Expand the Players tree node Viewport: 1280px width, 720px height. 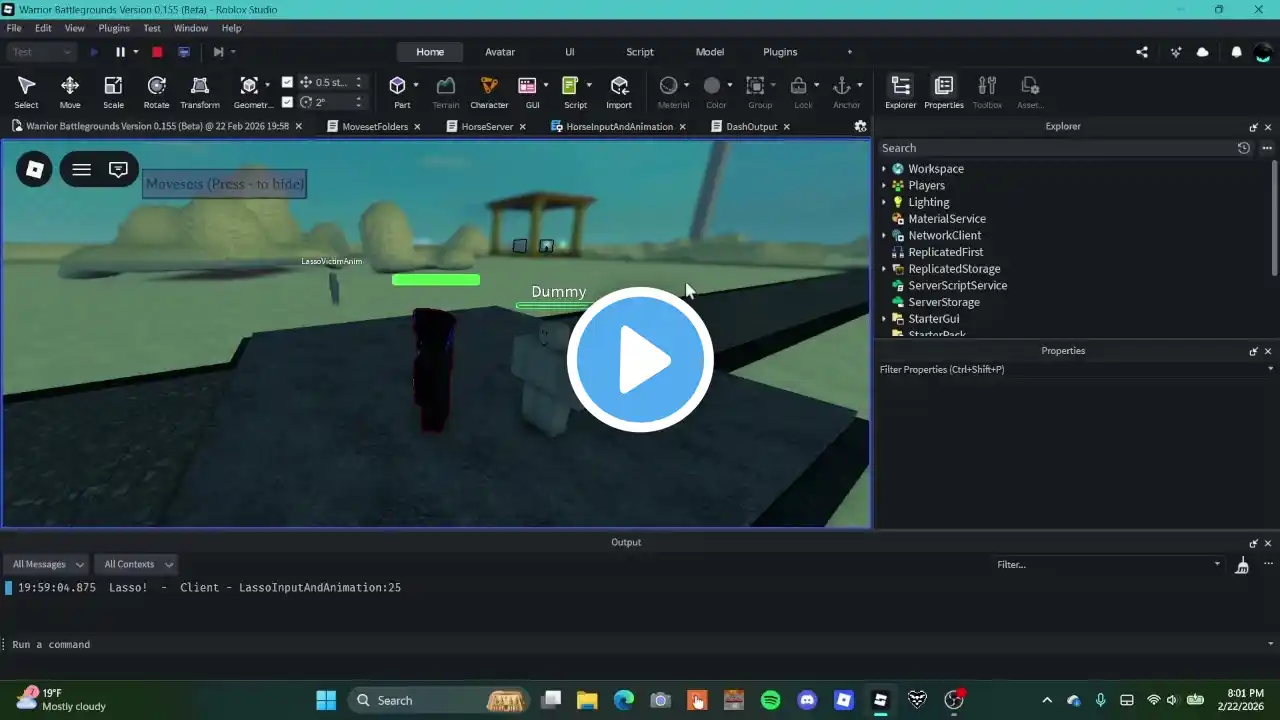tap(884, 185)
